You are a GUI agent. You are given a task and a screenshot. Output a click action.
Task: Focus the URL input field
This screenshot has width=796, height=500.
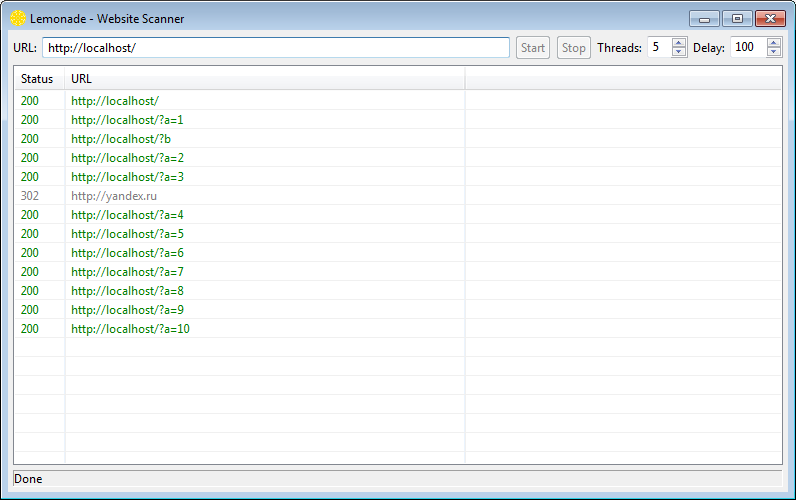[x=276, y=48]
